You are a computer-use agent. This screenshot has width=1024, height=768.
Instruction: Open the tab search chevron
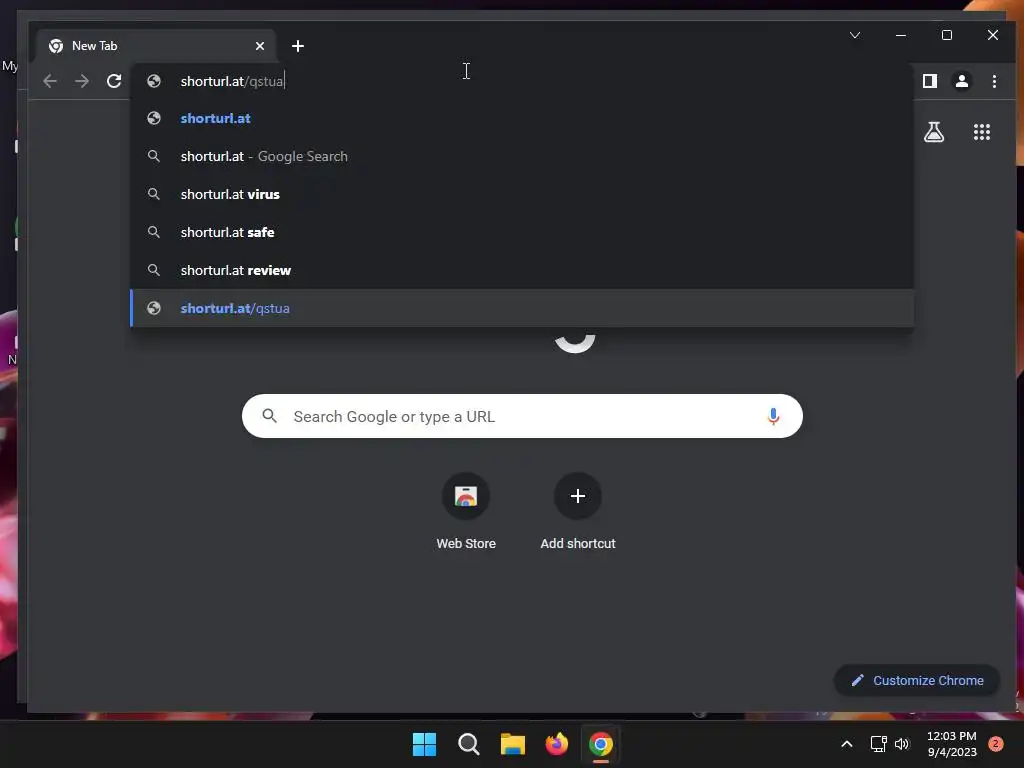tap(855, 35)
